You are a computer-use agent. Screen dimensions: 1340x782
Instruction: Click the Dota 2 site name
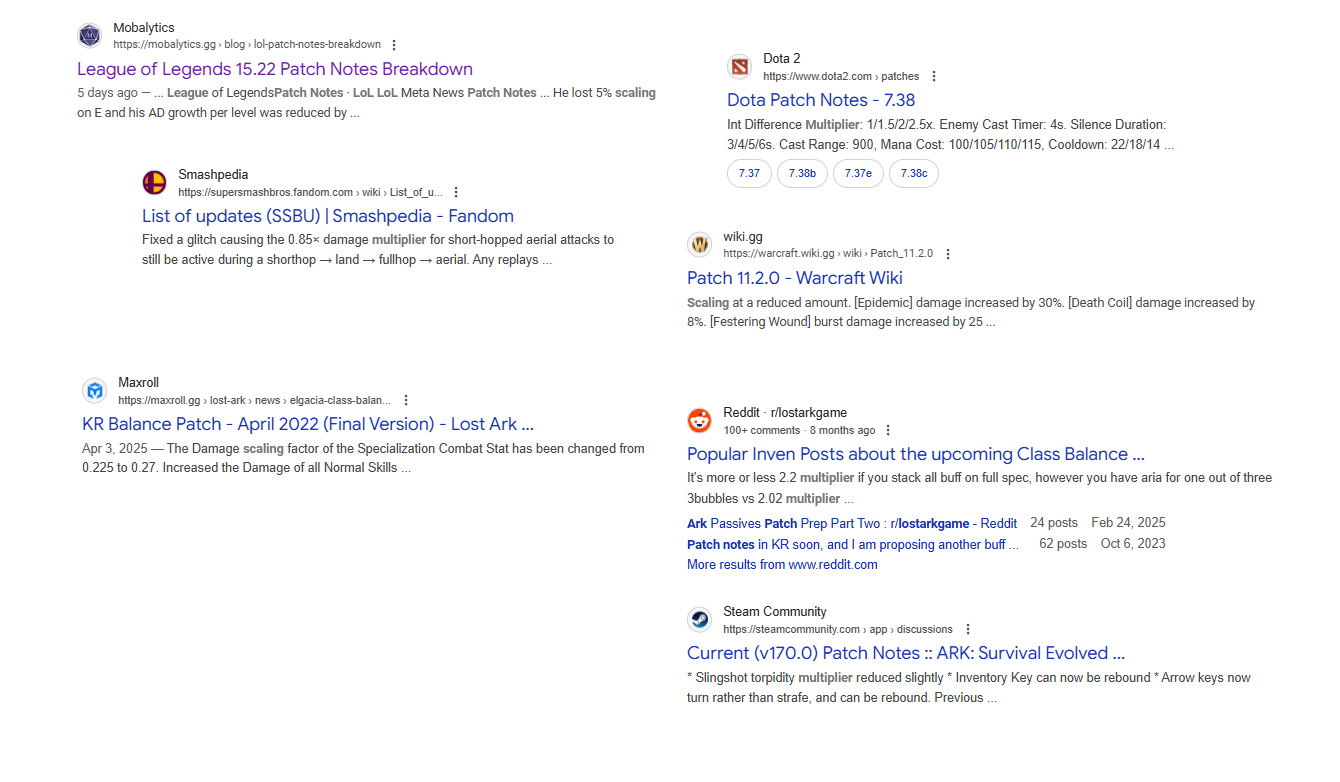point(782,59)
